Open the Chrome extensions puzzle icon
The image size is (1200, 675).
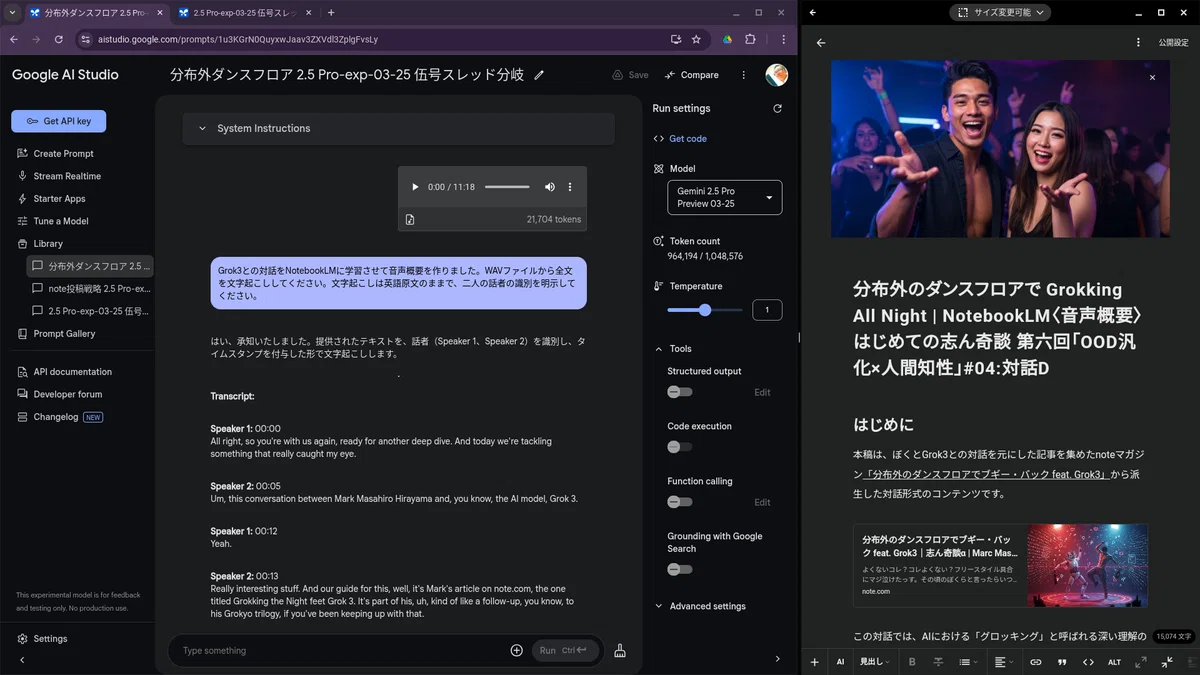[750, 39]
